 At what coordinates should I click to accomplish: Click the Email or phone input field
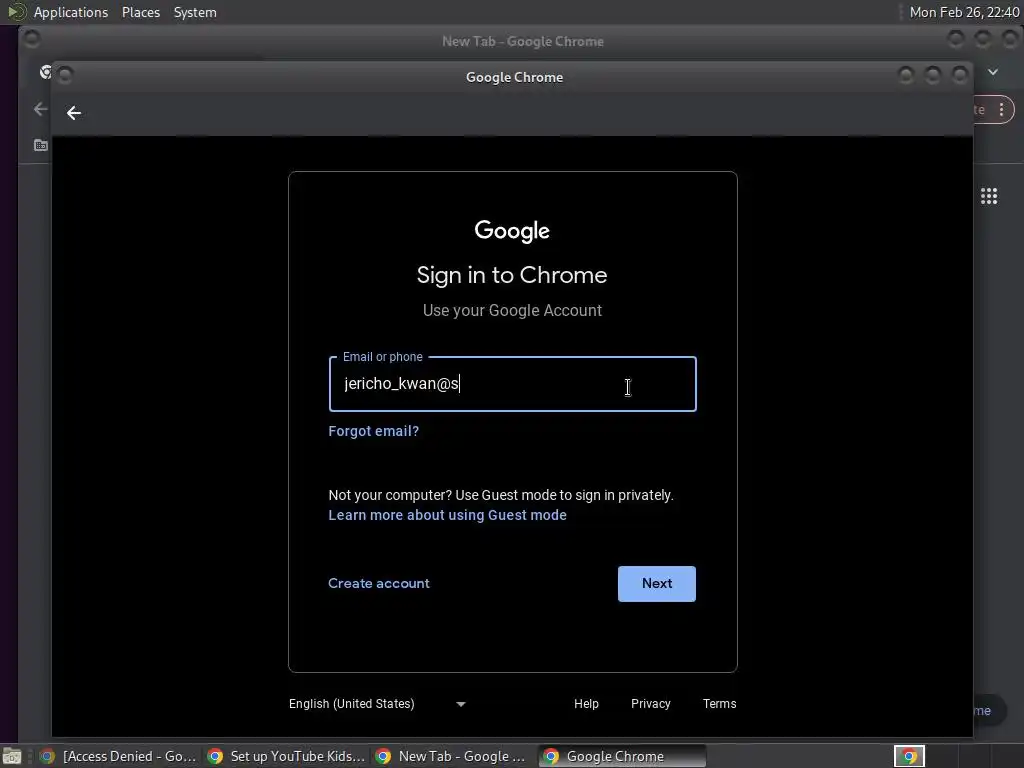(x=513, y=384)
